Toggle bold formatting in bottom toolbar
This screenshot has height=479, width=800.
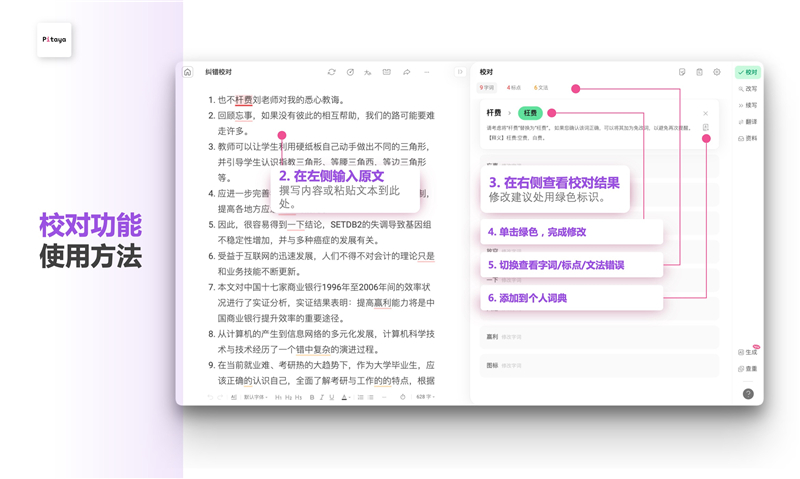(x=311, y=397)
